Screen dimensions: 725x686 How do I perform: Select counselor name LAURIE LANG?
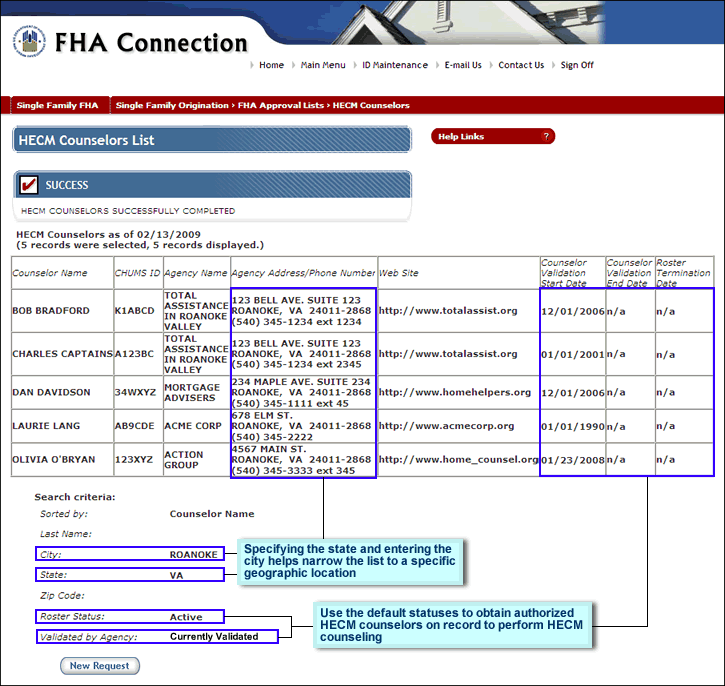click(46, 426)
